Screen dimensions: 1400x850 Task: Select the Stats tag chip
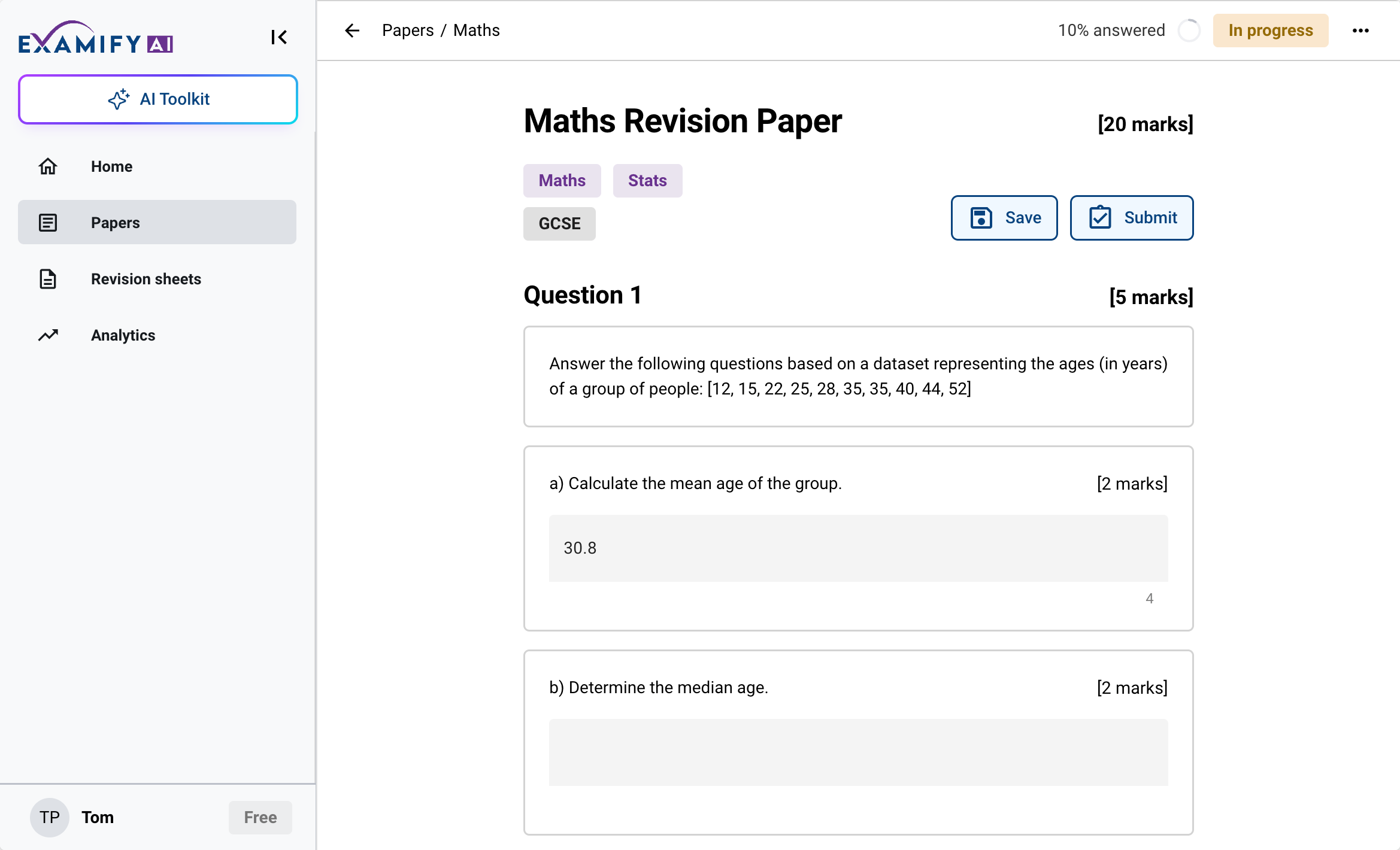(647, 181)
